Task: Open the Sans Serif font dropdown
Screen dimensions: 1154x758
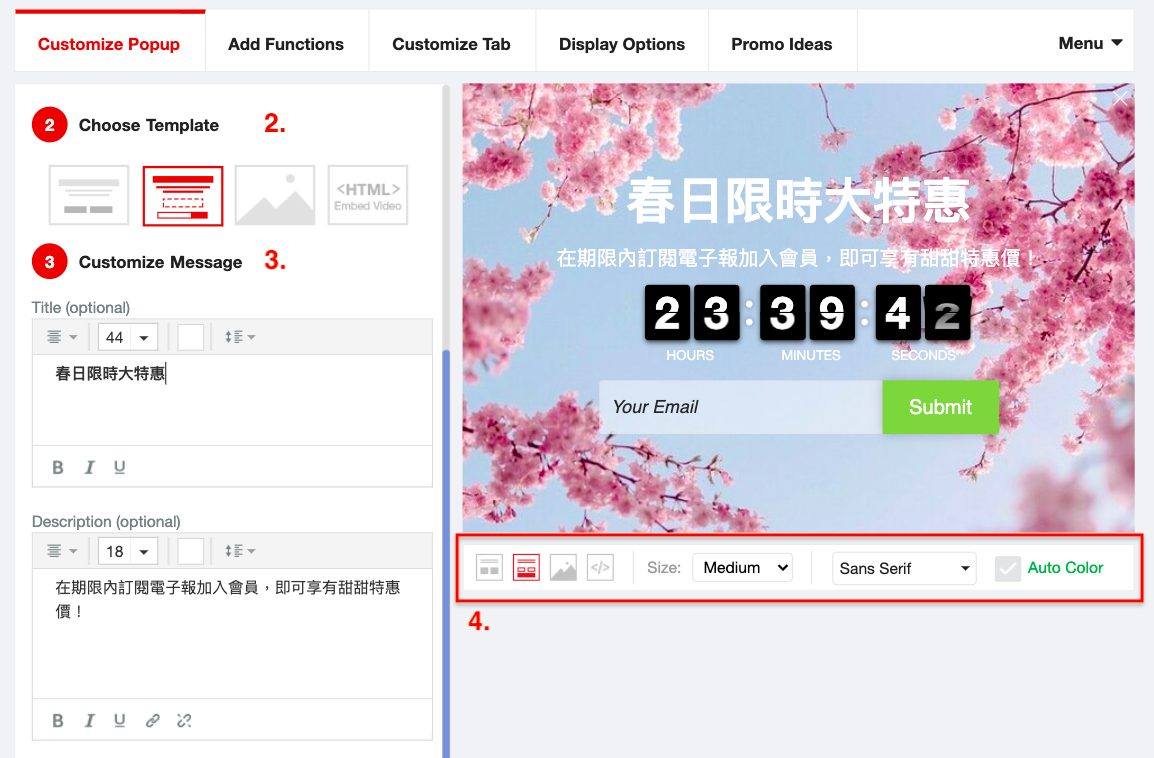Action: pyautogui.click(x=904, y=568)
